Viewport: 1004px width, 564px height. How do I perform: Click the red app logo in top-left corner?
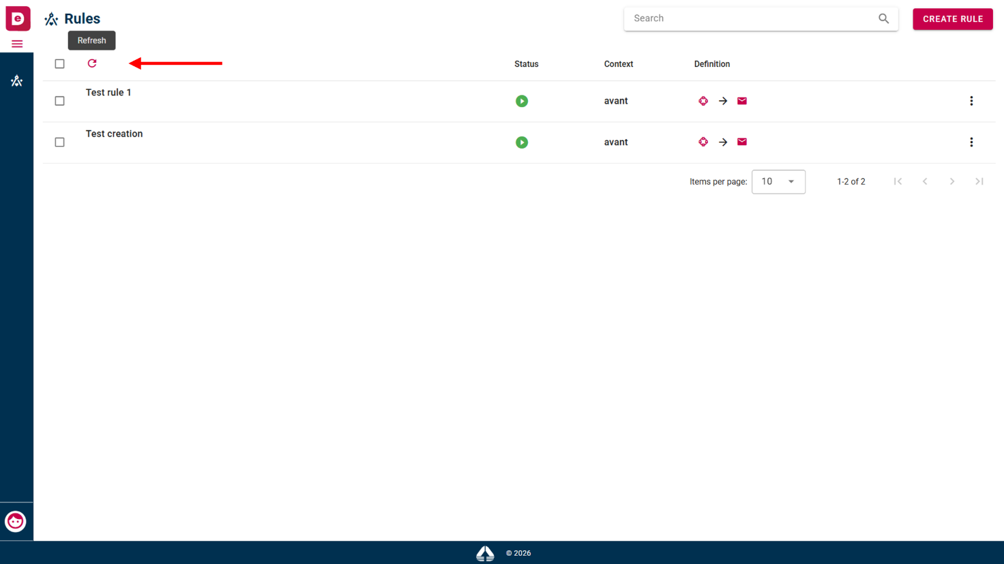(x=17, y=18)
